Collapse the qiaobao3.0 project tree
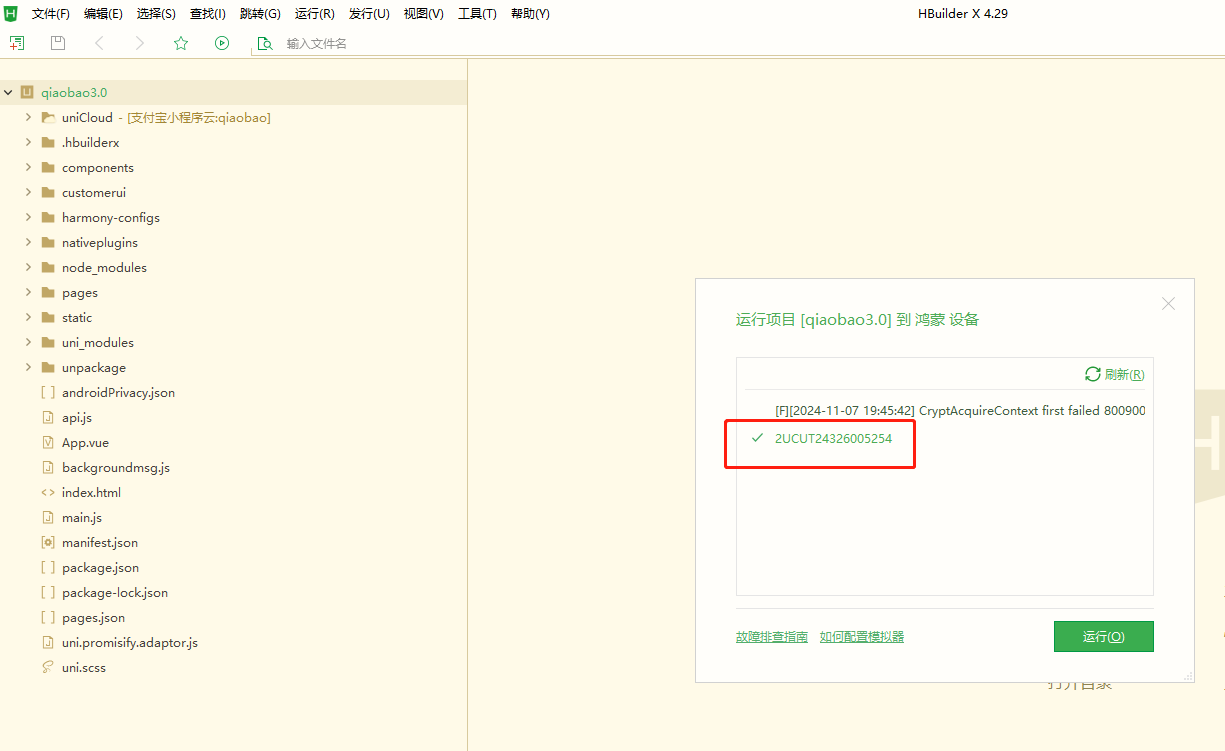 coord(9,92)
